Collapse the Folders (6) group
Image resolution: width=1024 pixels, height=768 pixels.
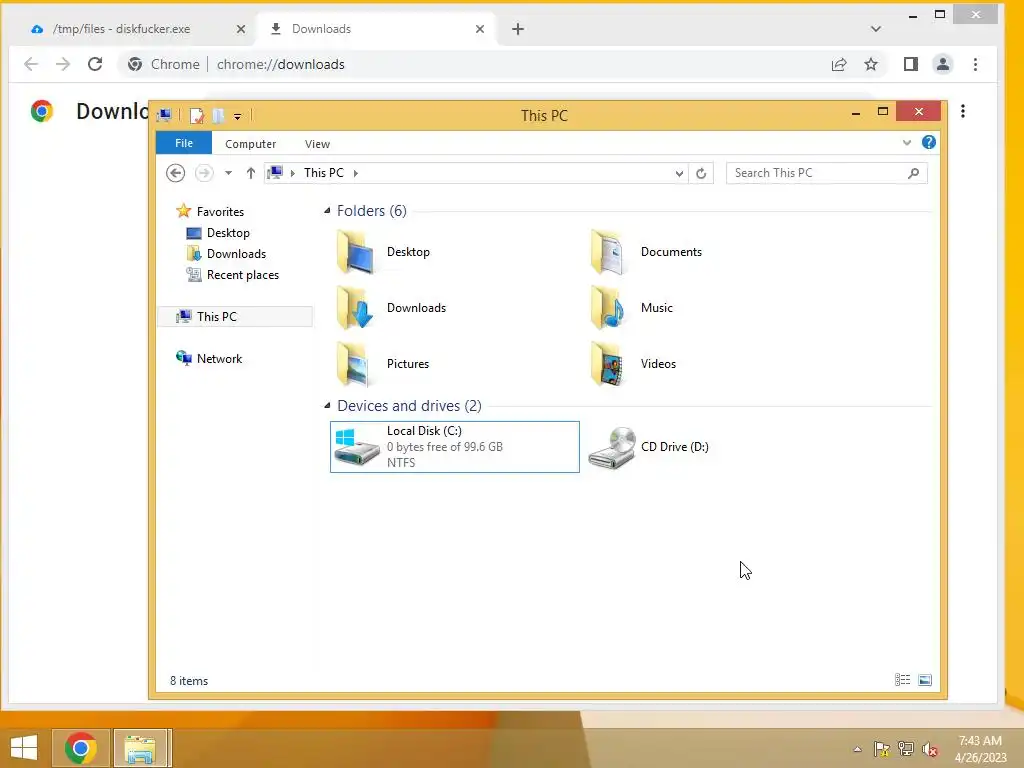tap(327, 210)
